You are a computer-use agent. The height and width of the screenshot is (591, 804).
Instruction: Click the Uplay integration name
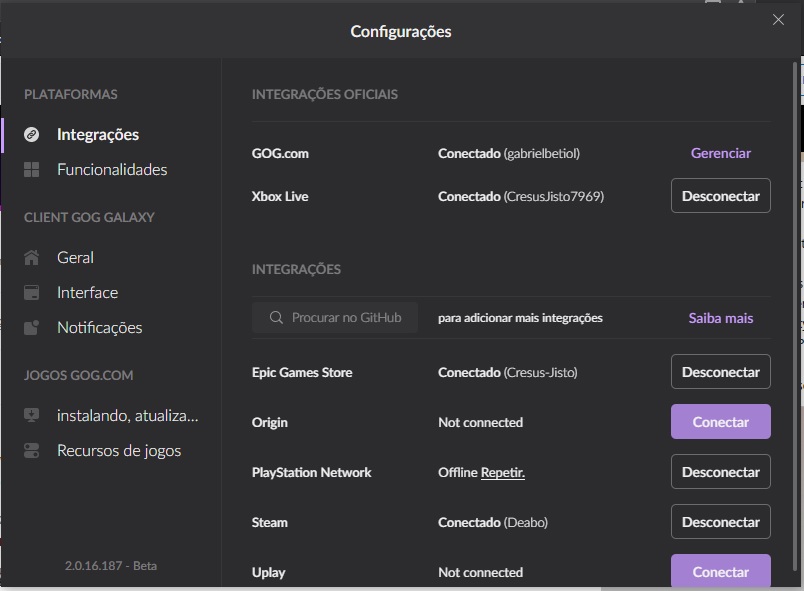tap(268, 573)
